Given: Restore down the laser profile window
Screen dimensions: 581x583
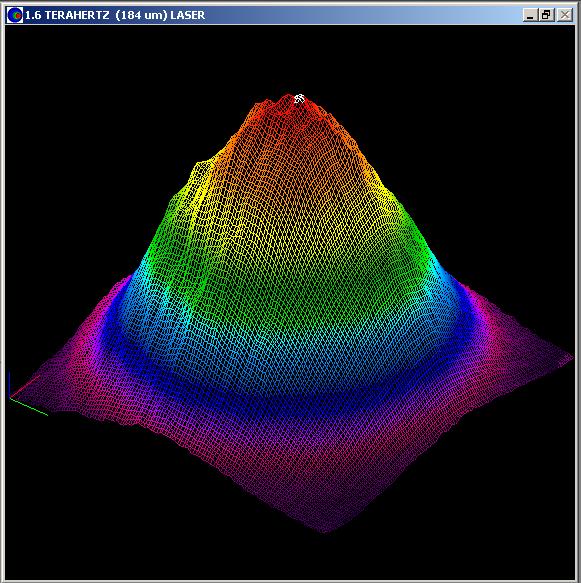Looking at the screenshot, I should 546,15.
